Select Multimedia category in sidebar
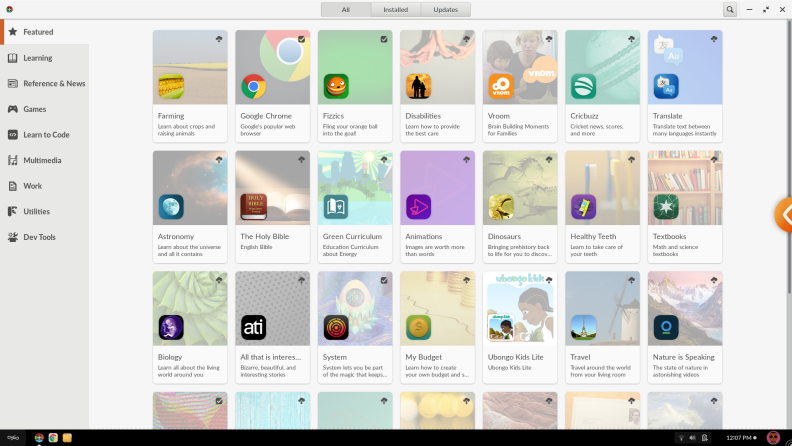Viewport: 792px width, 446px height. (x=44, y=160)
